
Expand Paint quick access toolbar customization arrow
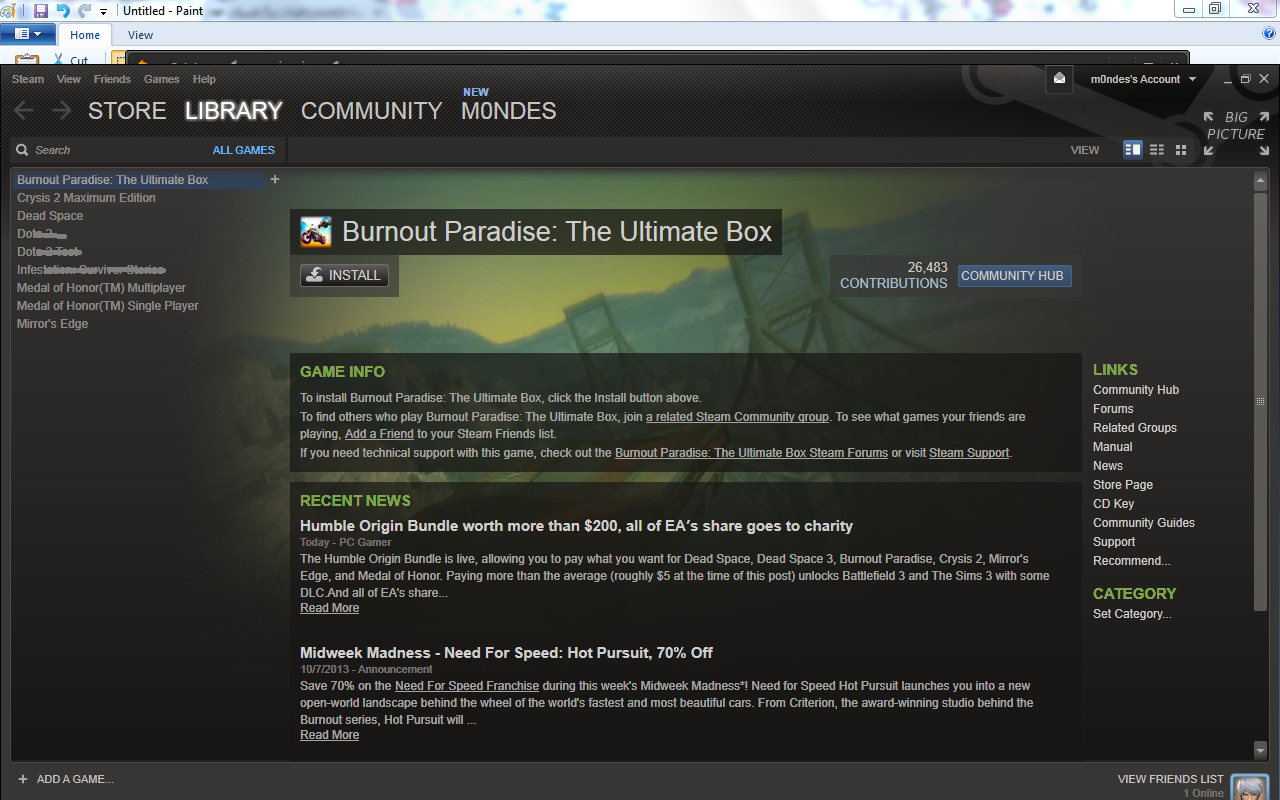point(103,11)
